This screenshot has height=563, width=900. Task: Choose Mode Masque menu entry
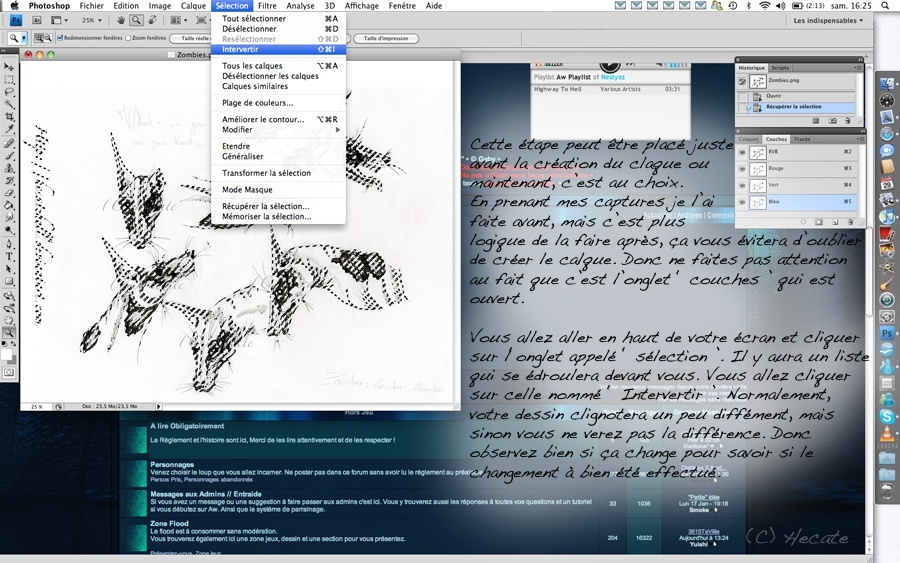[278, 189]
